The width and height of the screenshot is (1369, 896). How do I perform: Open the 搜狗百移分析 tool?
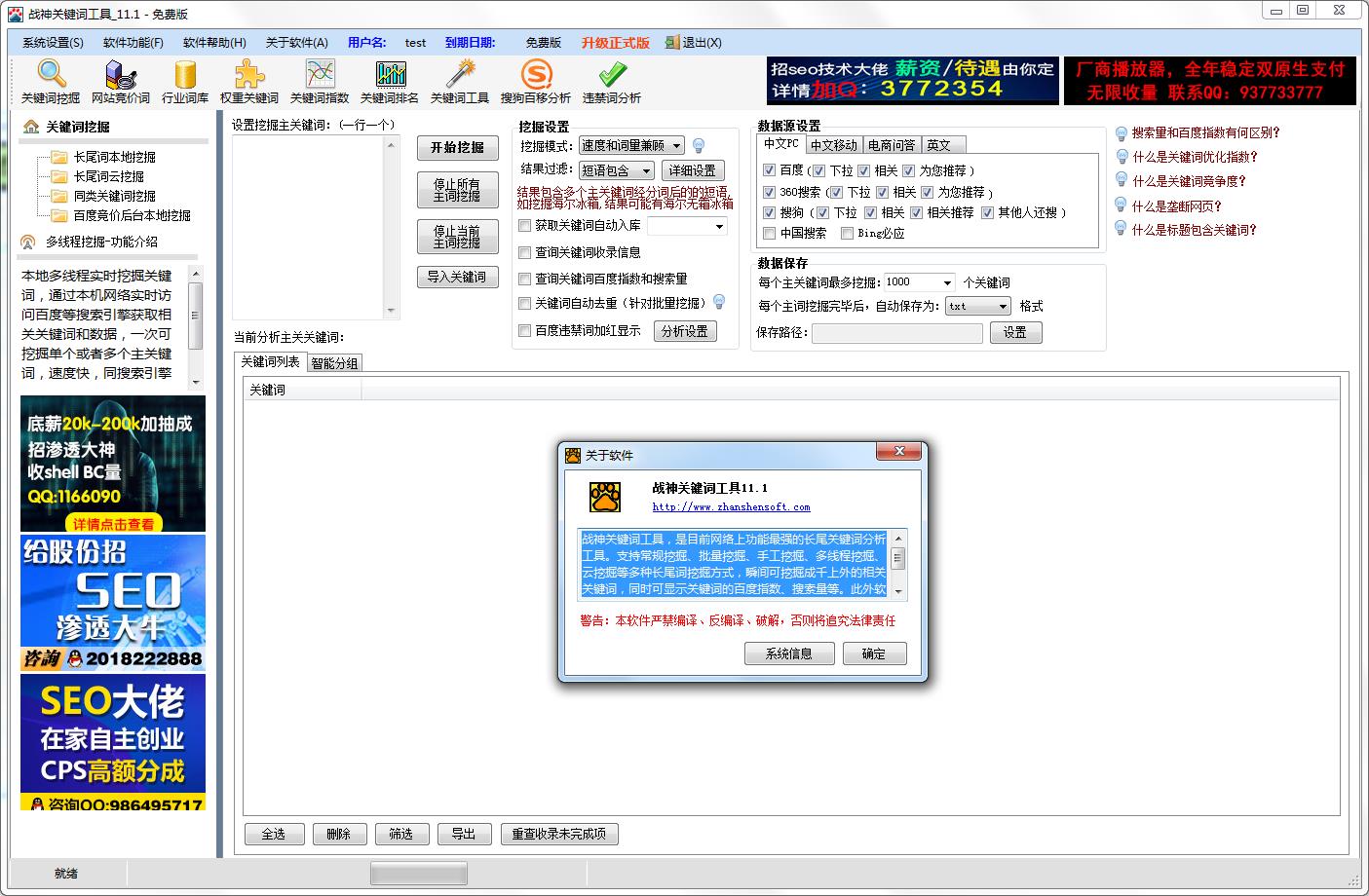tap(536, 82)
